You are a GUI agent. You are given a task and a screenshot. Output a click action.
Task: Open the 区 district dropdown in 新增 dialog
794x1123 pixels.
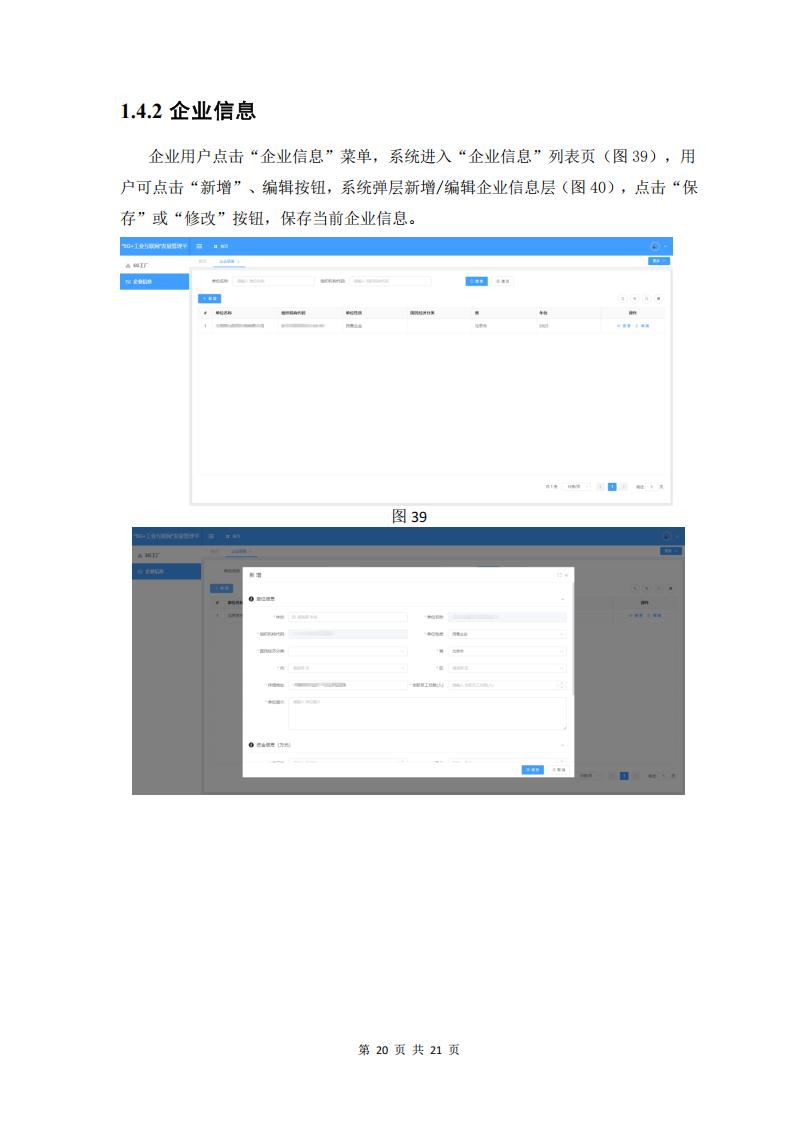click(x=508, y=668)
